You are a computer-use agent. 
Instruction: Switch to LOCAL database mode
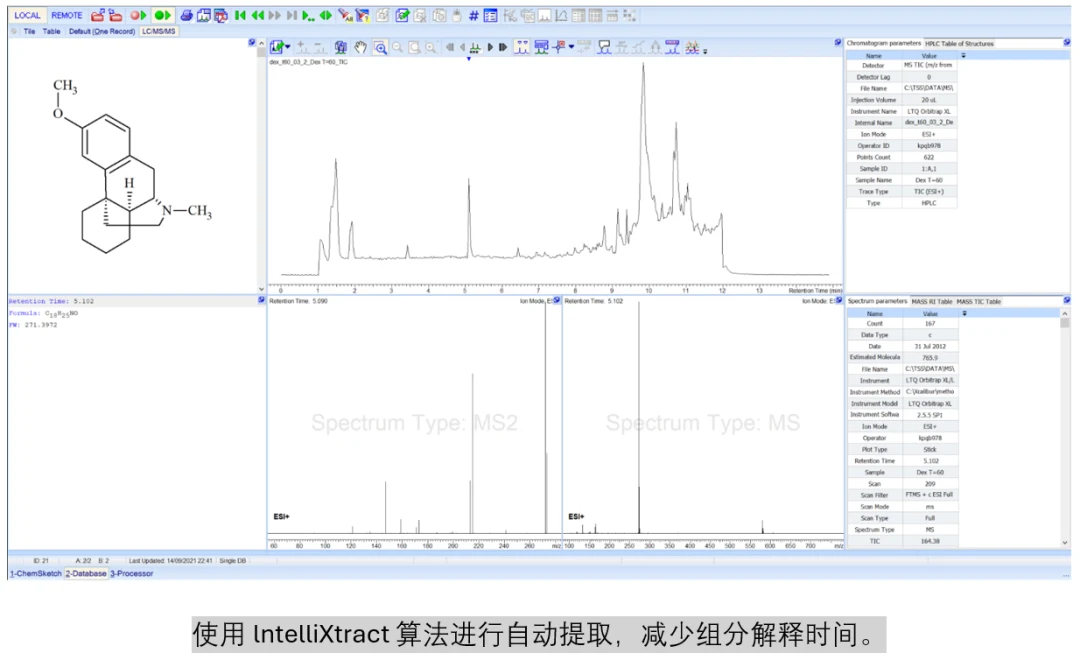pyautogui.click(x=28, y=15)
